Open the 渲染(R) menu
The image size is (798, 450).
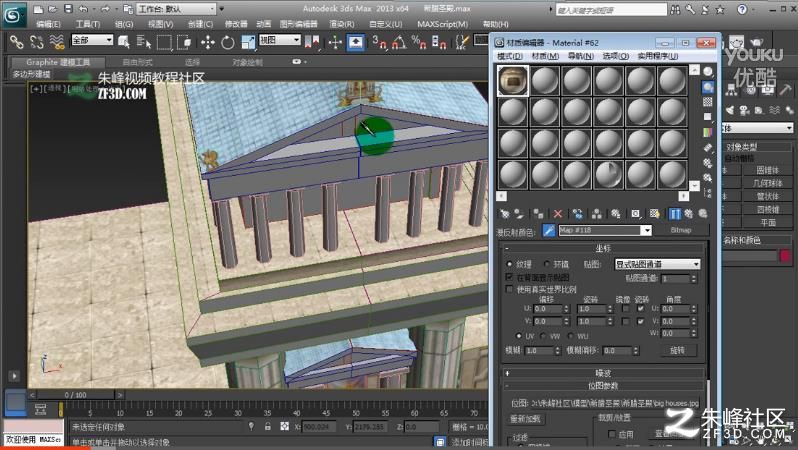point(342,24)
